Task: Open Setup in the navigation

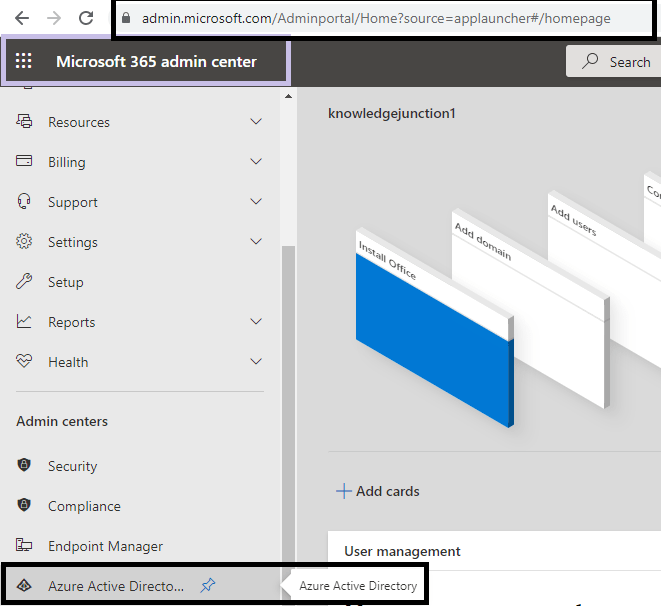Action: coord(140,282)
